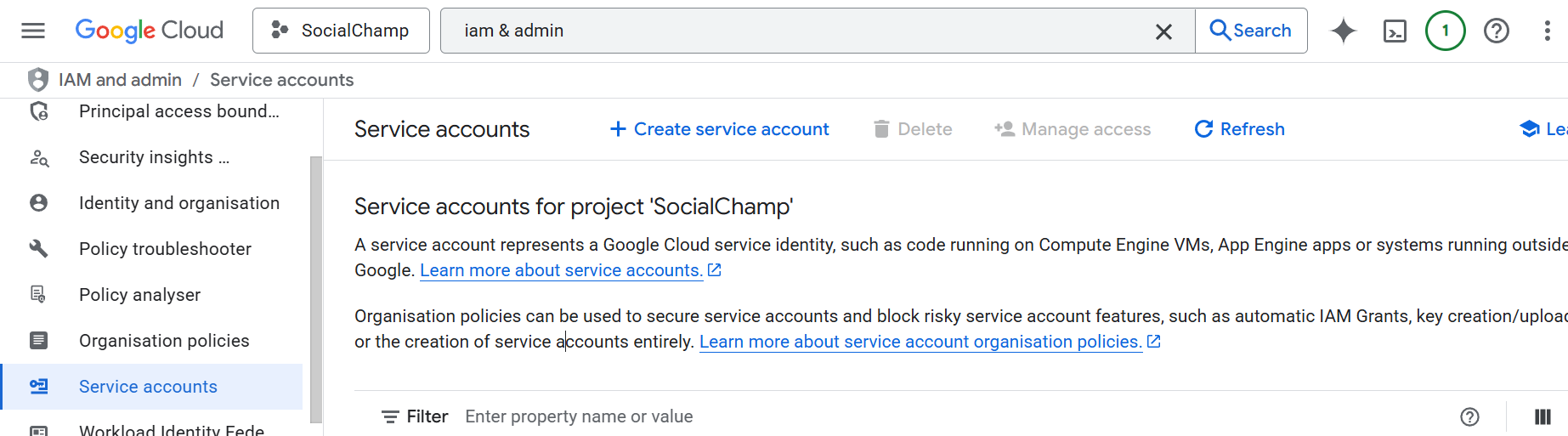Image resolution: width=1568 pixels, height=436 pixels.
Task: Clear the search box with the X icon
Action: tap(1163, 31)
